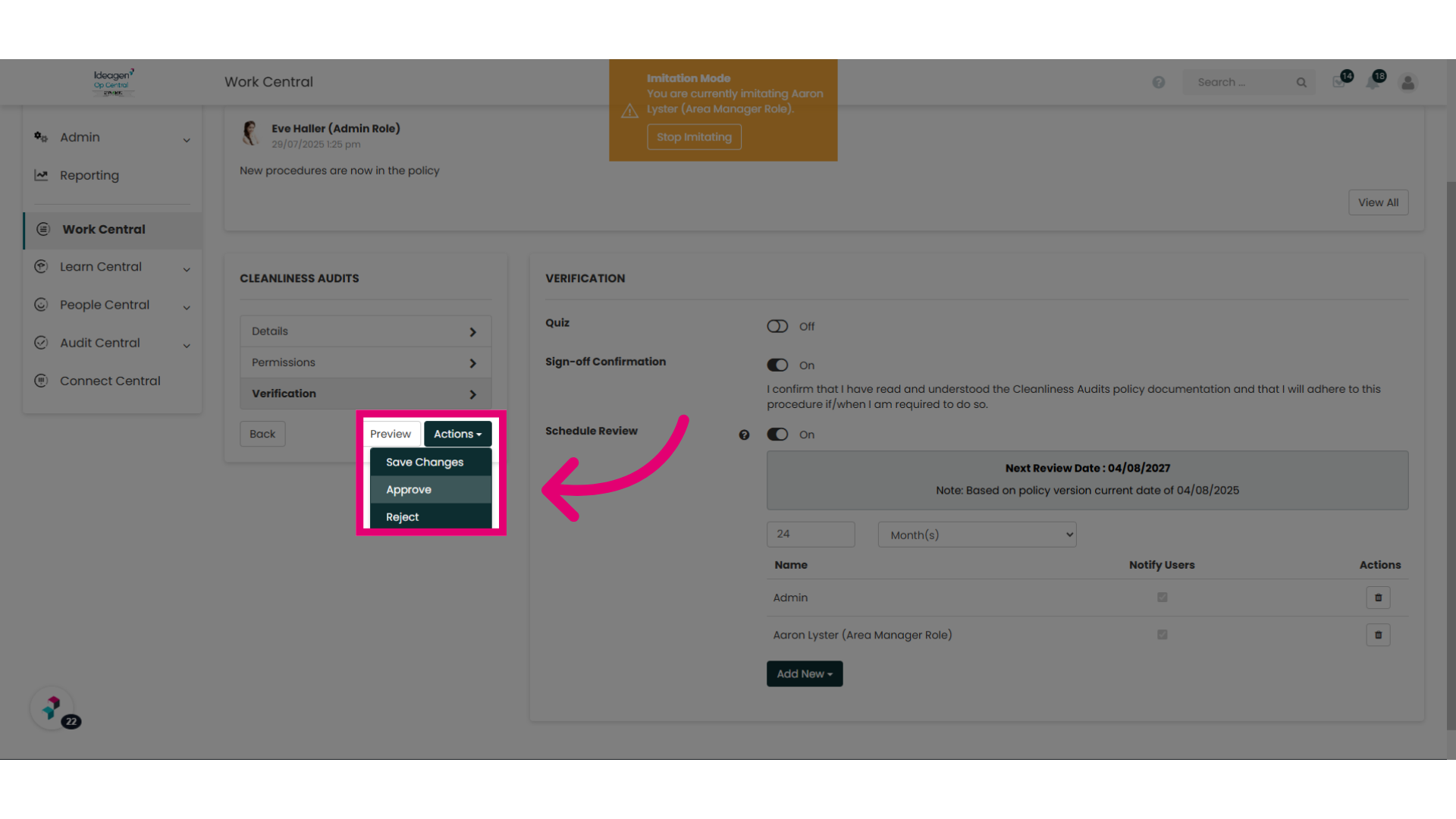Open the Details section arrow

click(472, 331)
